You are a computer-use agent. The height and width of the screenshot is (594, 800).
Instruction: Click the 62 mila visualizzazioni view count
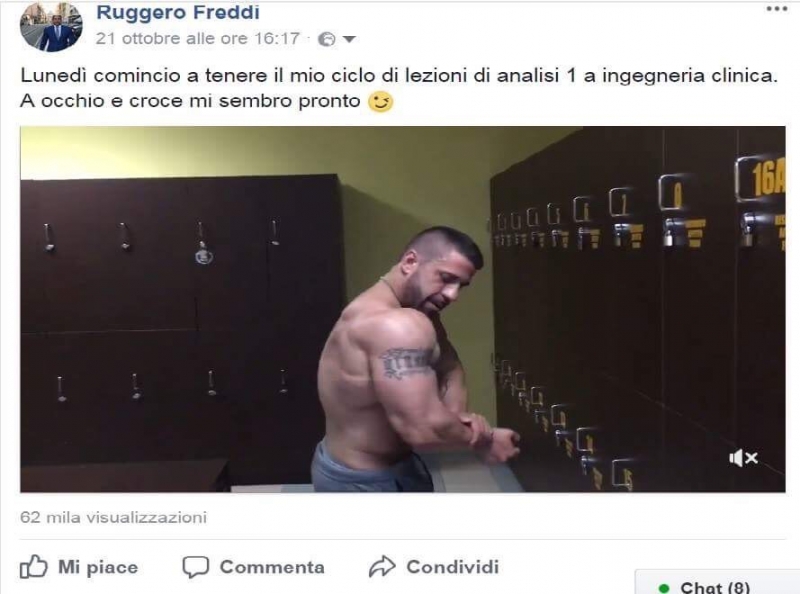(113, 517)
